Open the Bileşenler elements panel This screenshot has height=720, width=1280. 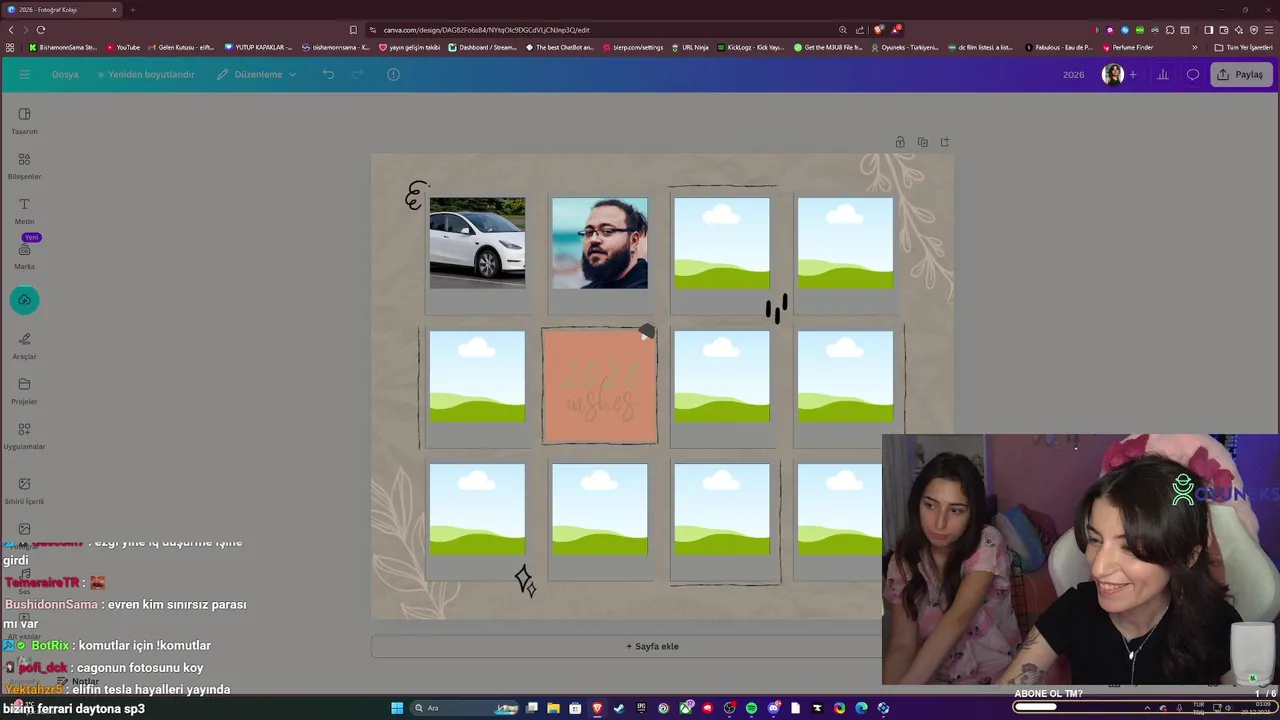(x=24, y=166)
